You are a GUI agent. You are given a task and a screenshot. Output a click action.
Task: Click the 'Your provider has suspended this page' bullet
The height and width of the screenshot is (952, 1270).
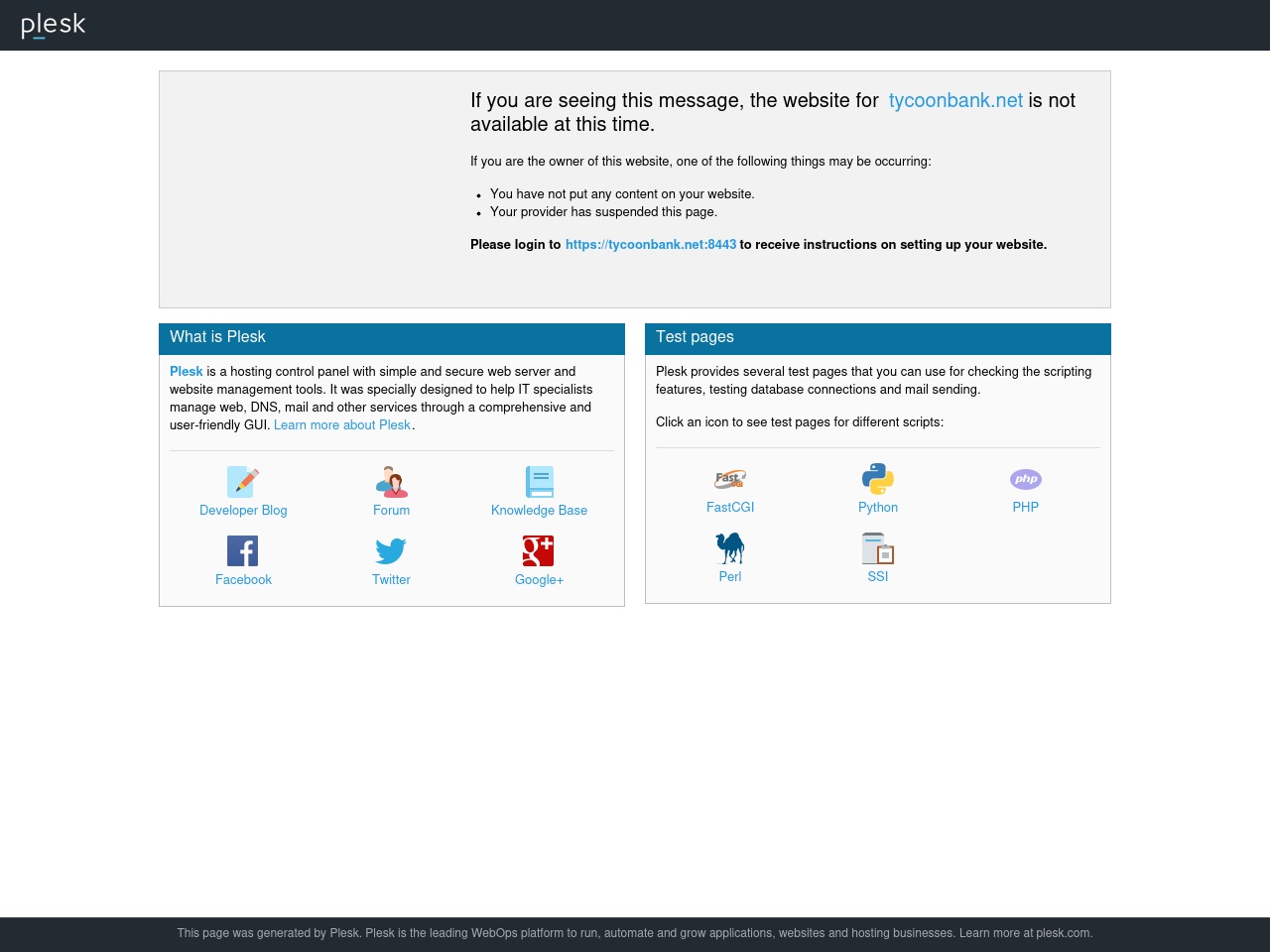[x=603, y=212]
